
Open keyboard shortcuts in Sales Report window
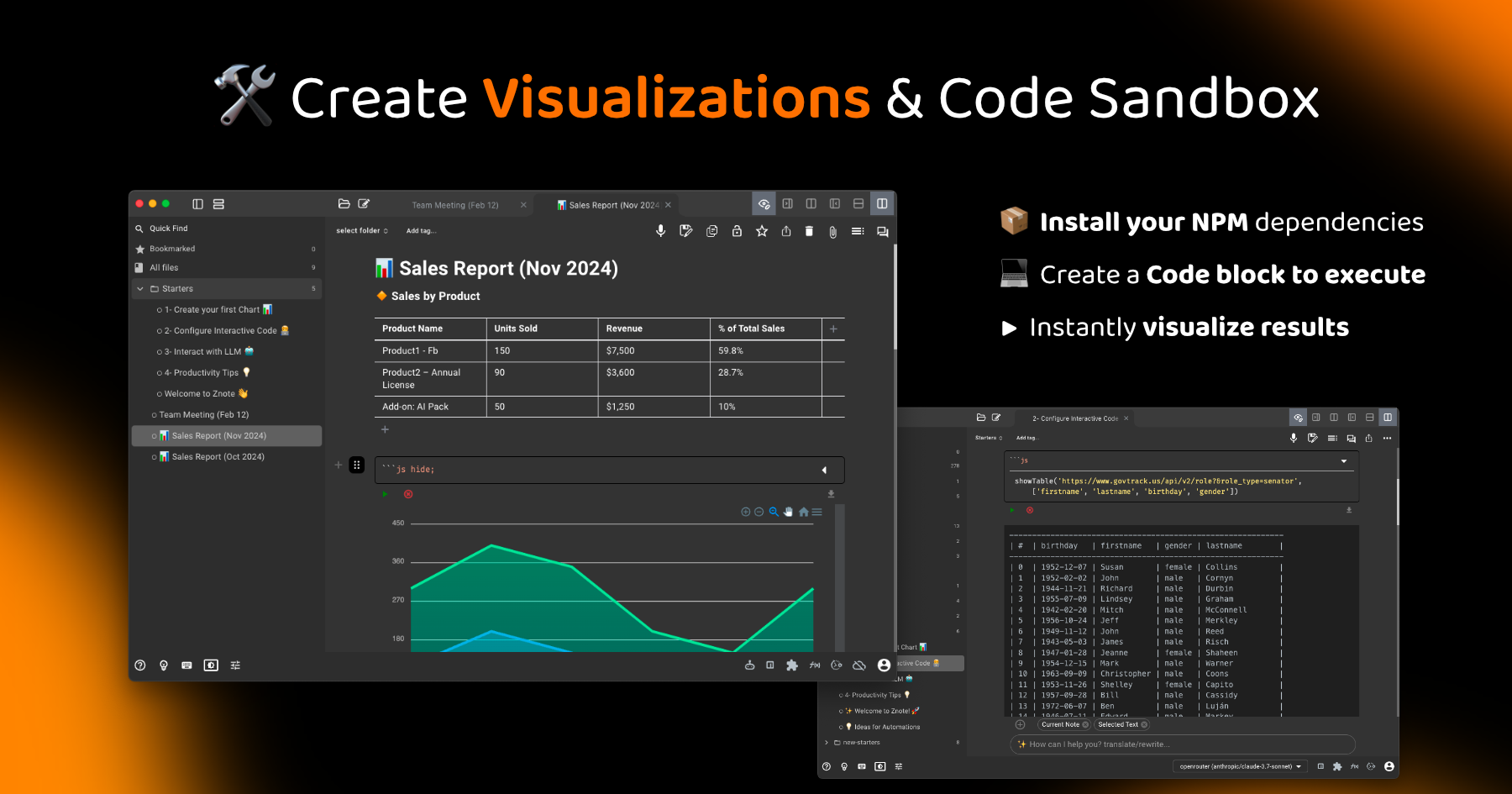(186, 665)
